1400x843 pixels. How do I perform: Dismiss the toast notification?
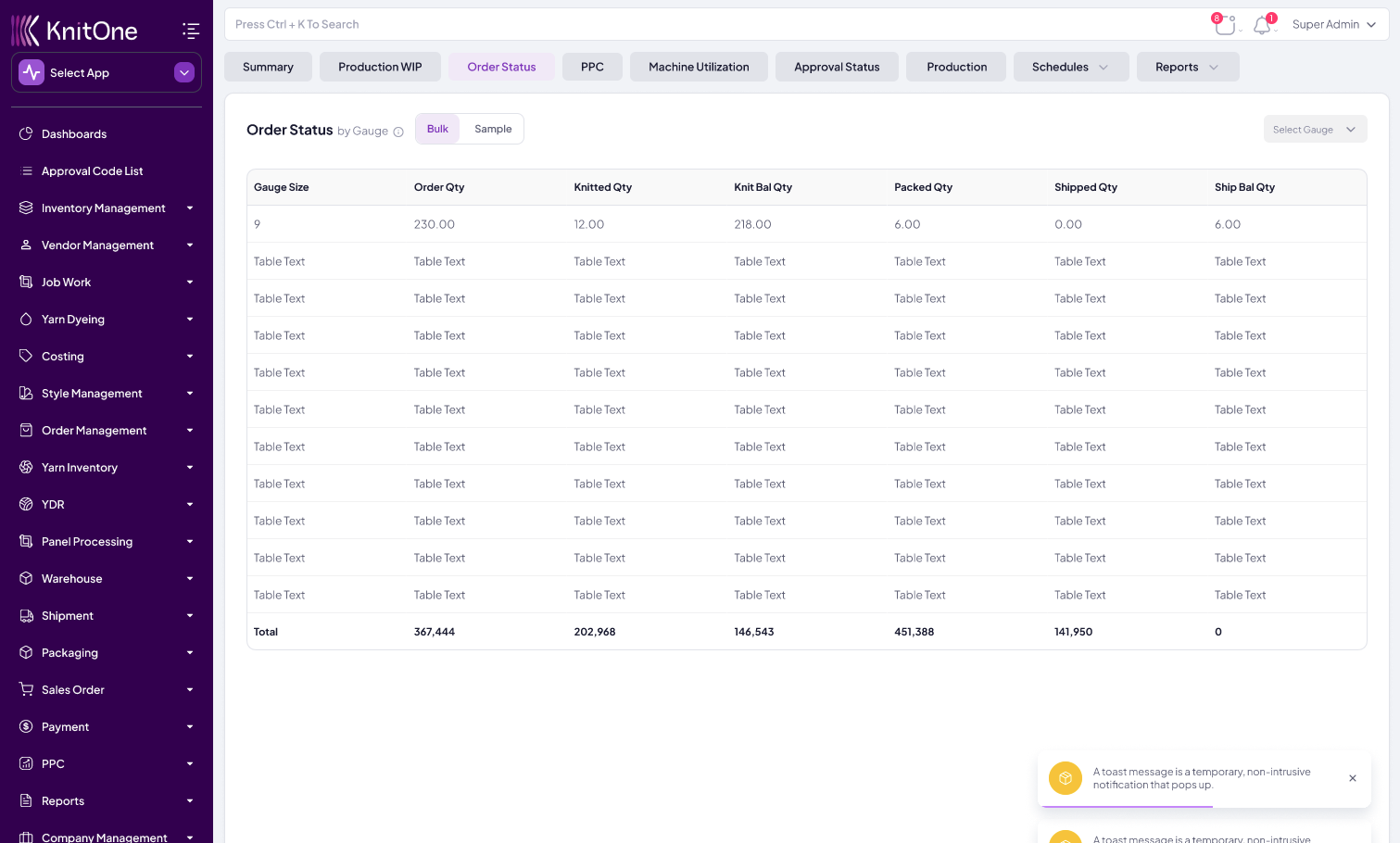click(x=1353, y=778)
